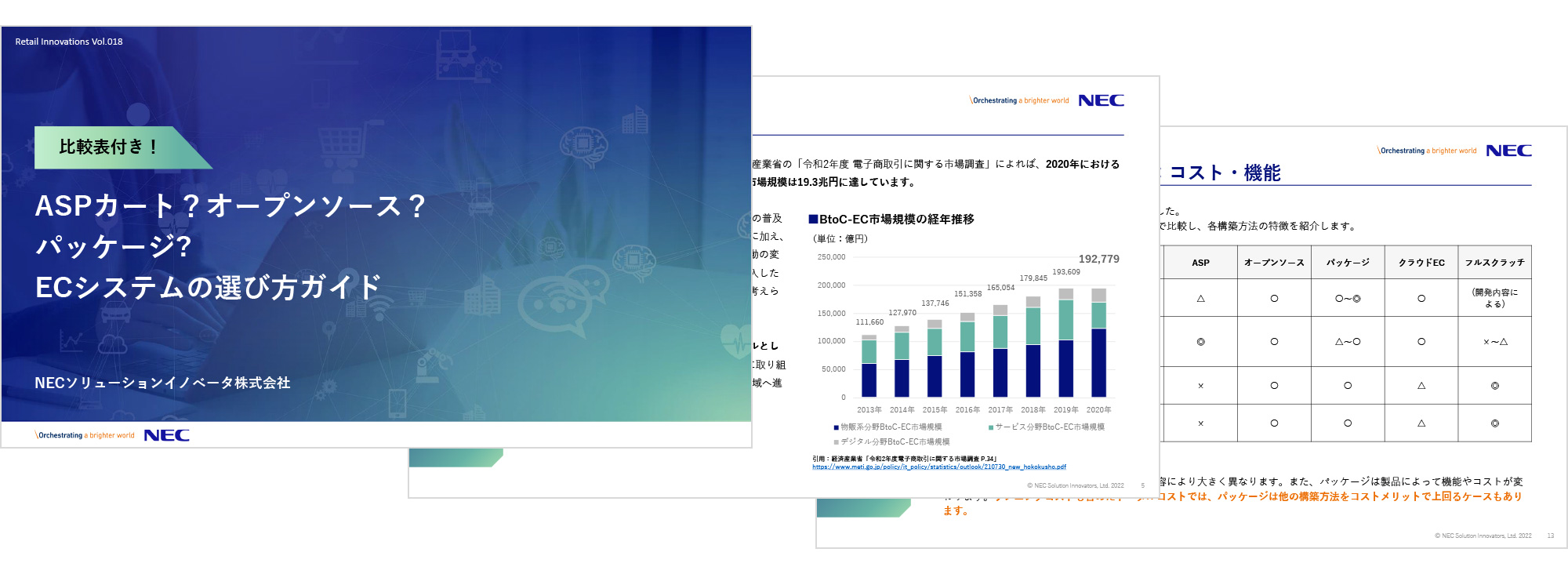The width and height of the screenshot is (1568, 574).
Task: Click the ASP column header
Action: pyautogui.click(x=1200, y=263)
